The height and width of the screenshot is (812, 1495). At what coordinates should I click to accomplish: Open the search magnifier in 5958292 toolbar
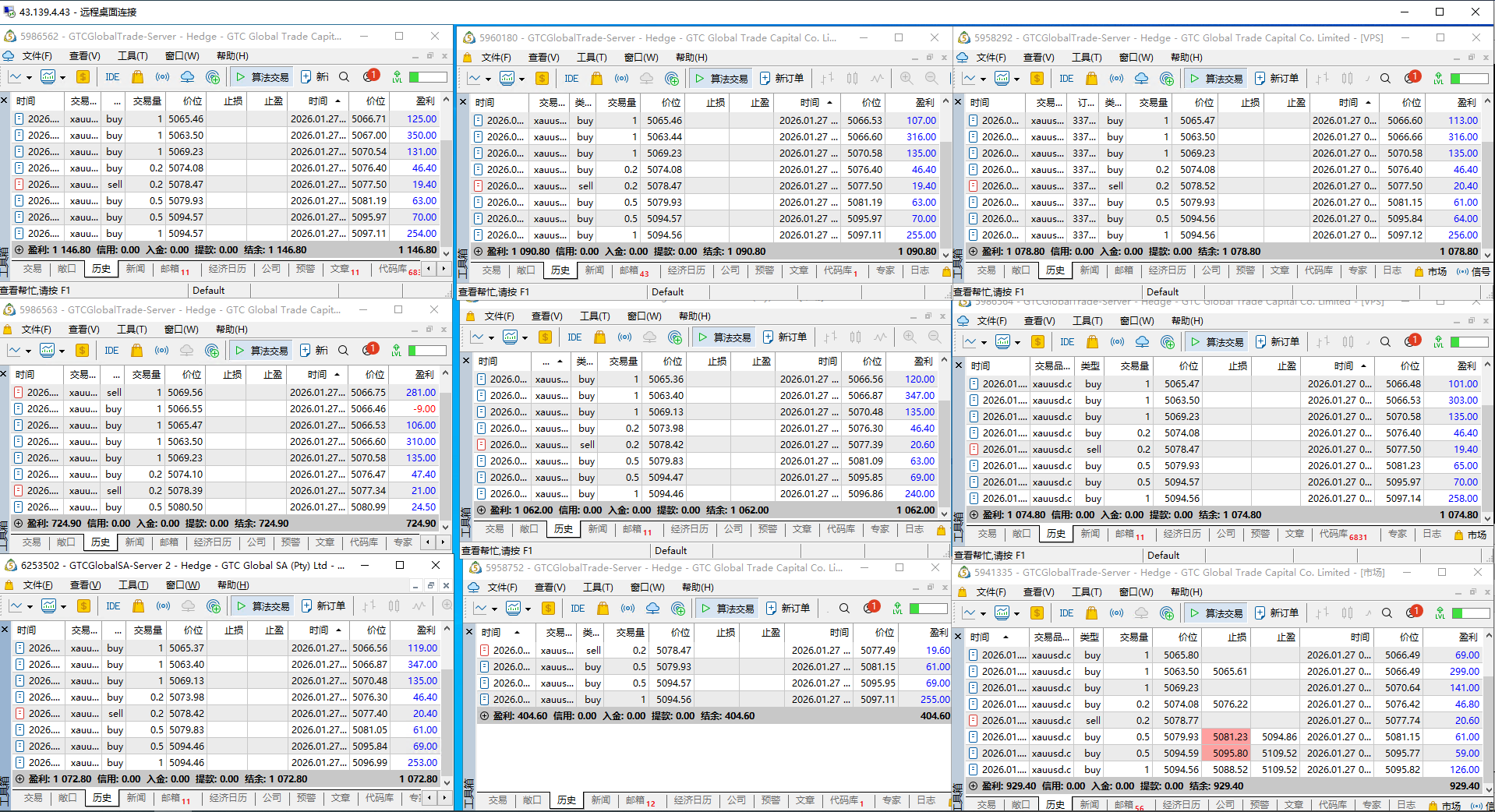pos(1385,79)
